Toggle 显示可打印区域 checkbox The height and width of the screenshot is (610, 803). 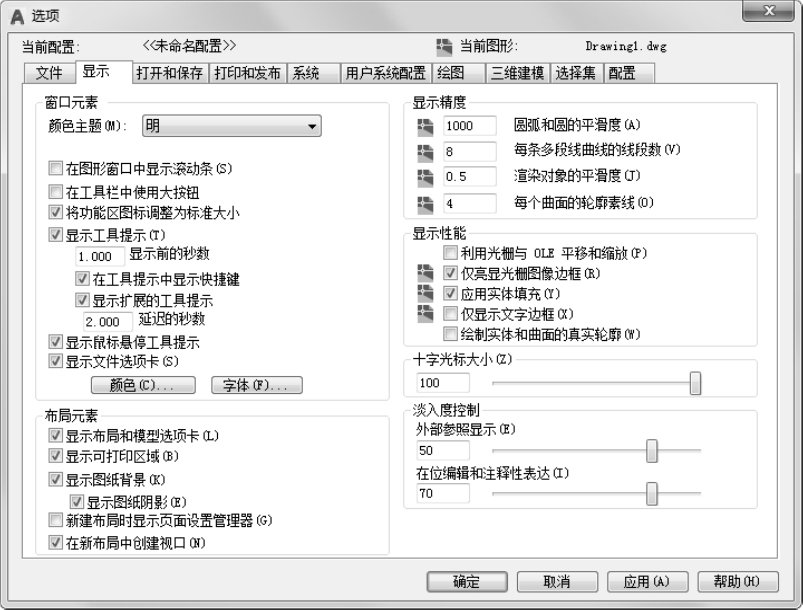[x=55, y=455]
